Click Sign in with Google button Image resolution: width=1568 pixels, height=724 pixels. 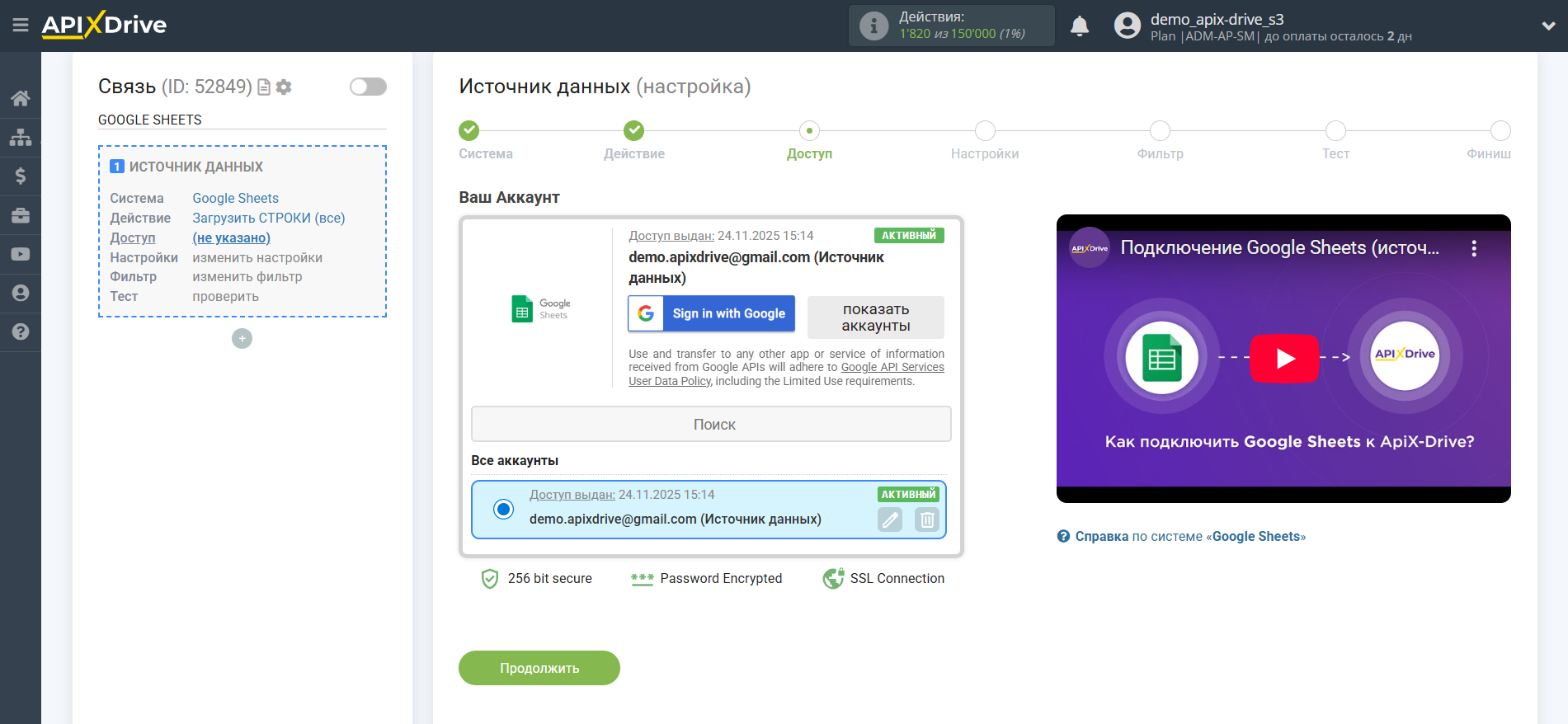click(711, 313)
